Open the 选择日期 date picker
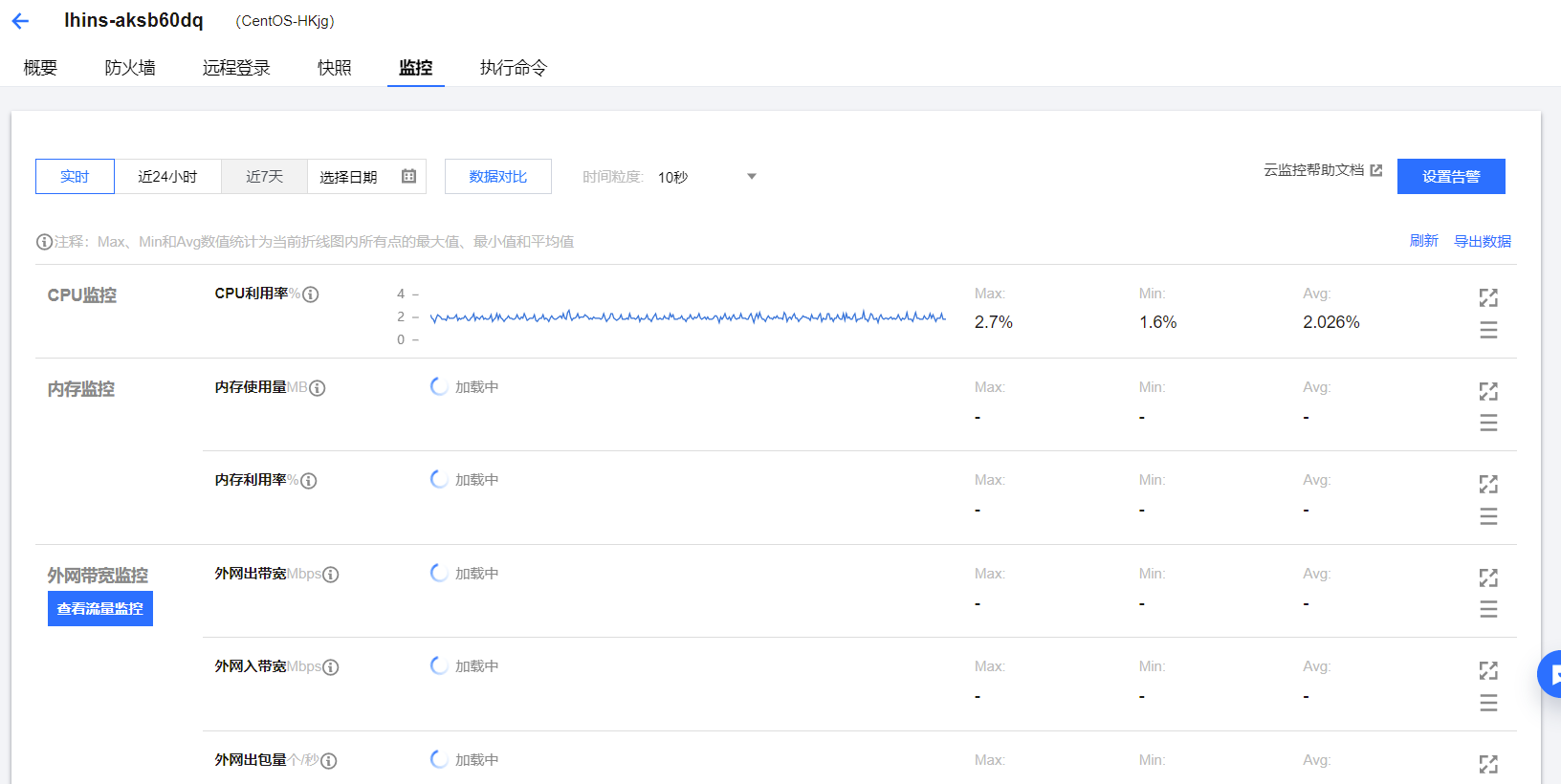Image resolution: width=1561 pixels, height=784 pixels. [366, 177]
